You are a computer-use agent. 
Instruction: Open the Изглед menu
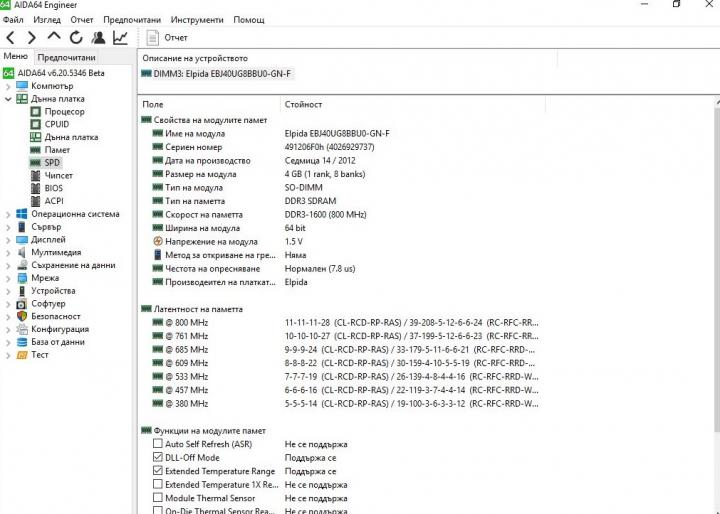pyautogui.click(x=47, y=20)
